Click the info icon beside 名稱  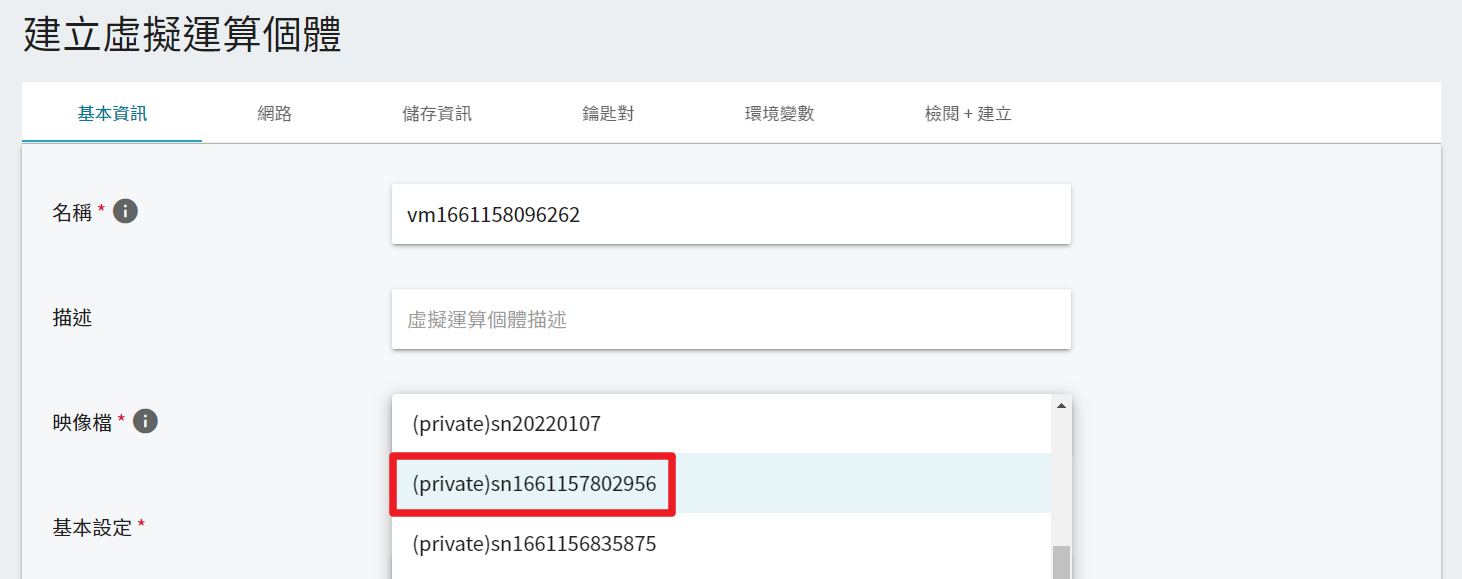point(125,211)
